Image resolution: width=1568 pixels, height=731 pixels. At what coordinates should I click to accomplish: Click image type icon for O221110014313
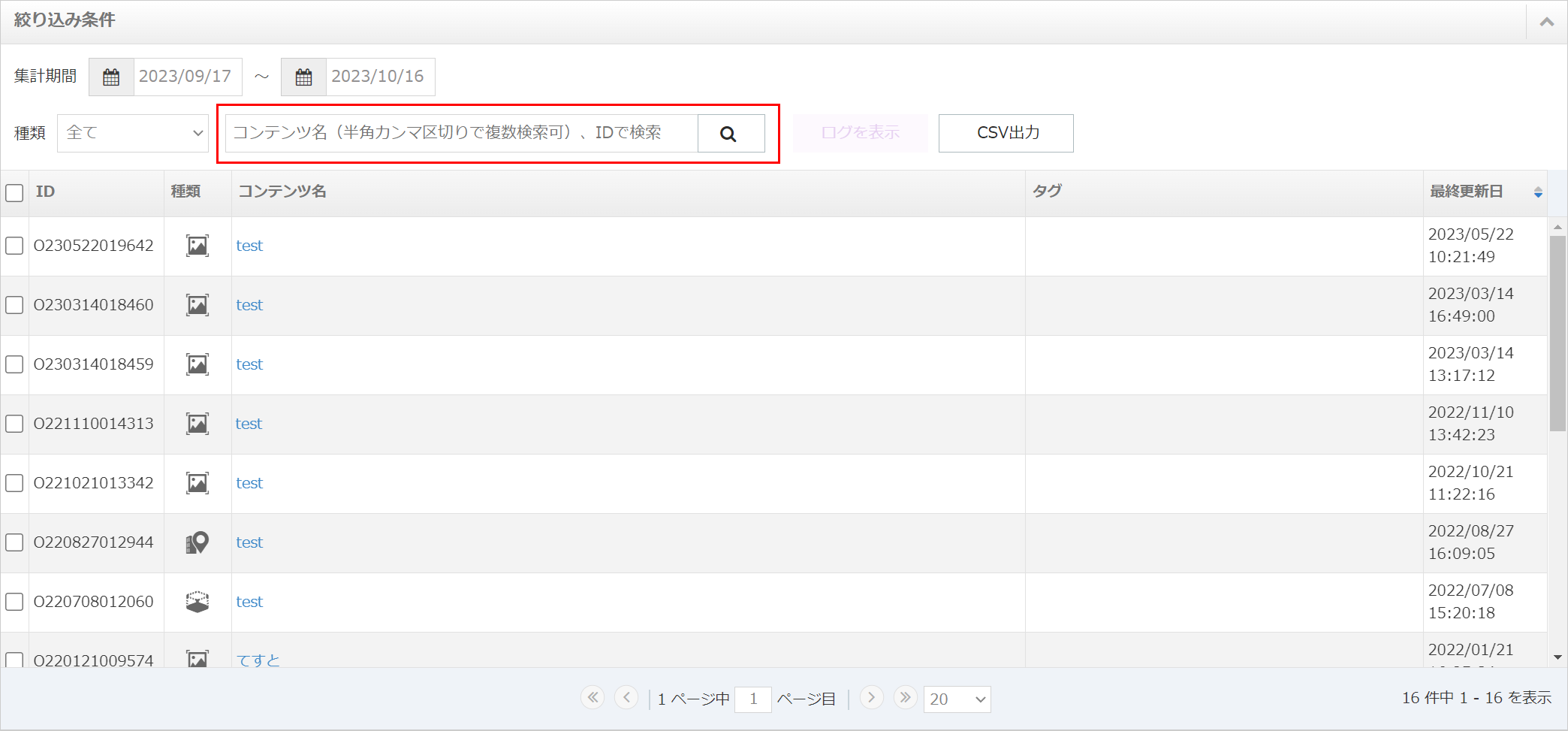198,424
